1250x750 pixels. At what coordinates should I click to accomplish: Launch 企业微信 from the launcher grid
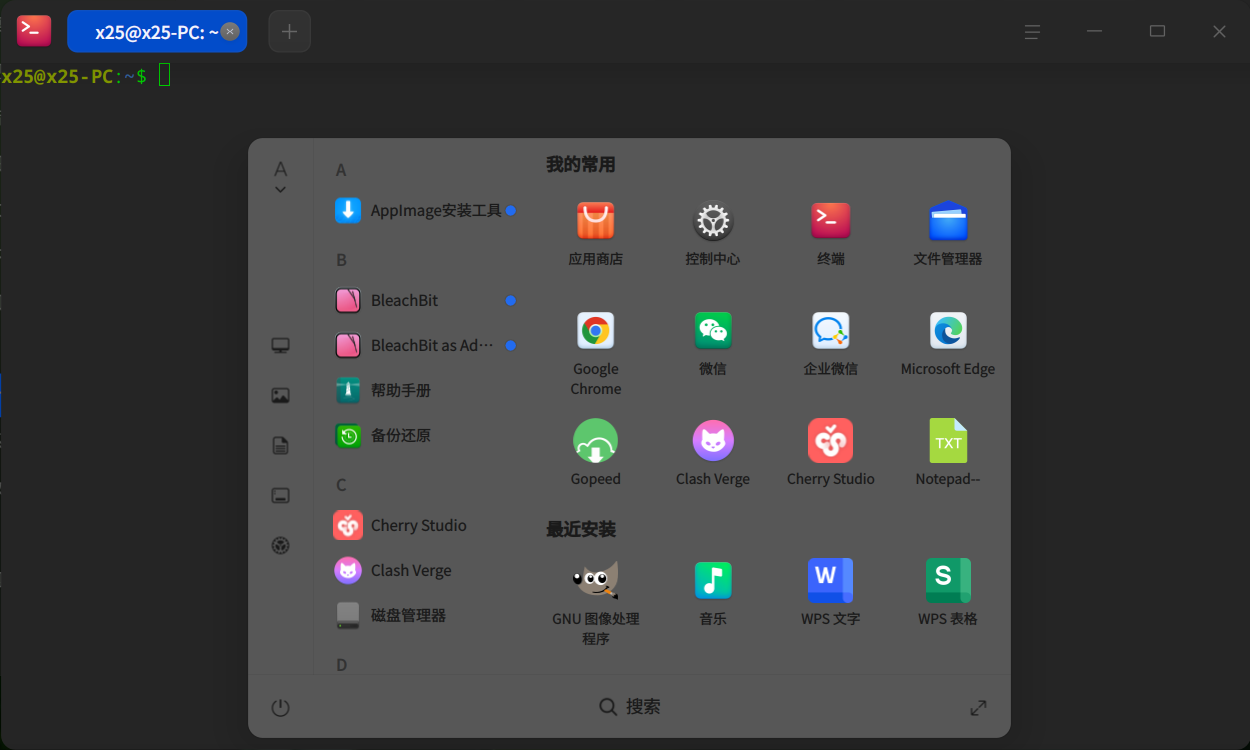point(830,343)
